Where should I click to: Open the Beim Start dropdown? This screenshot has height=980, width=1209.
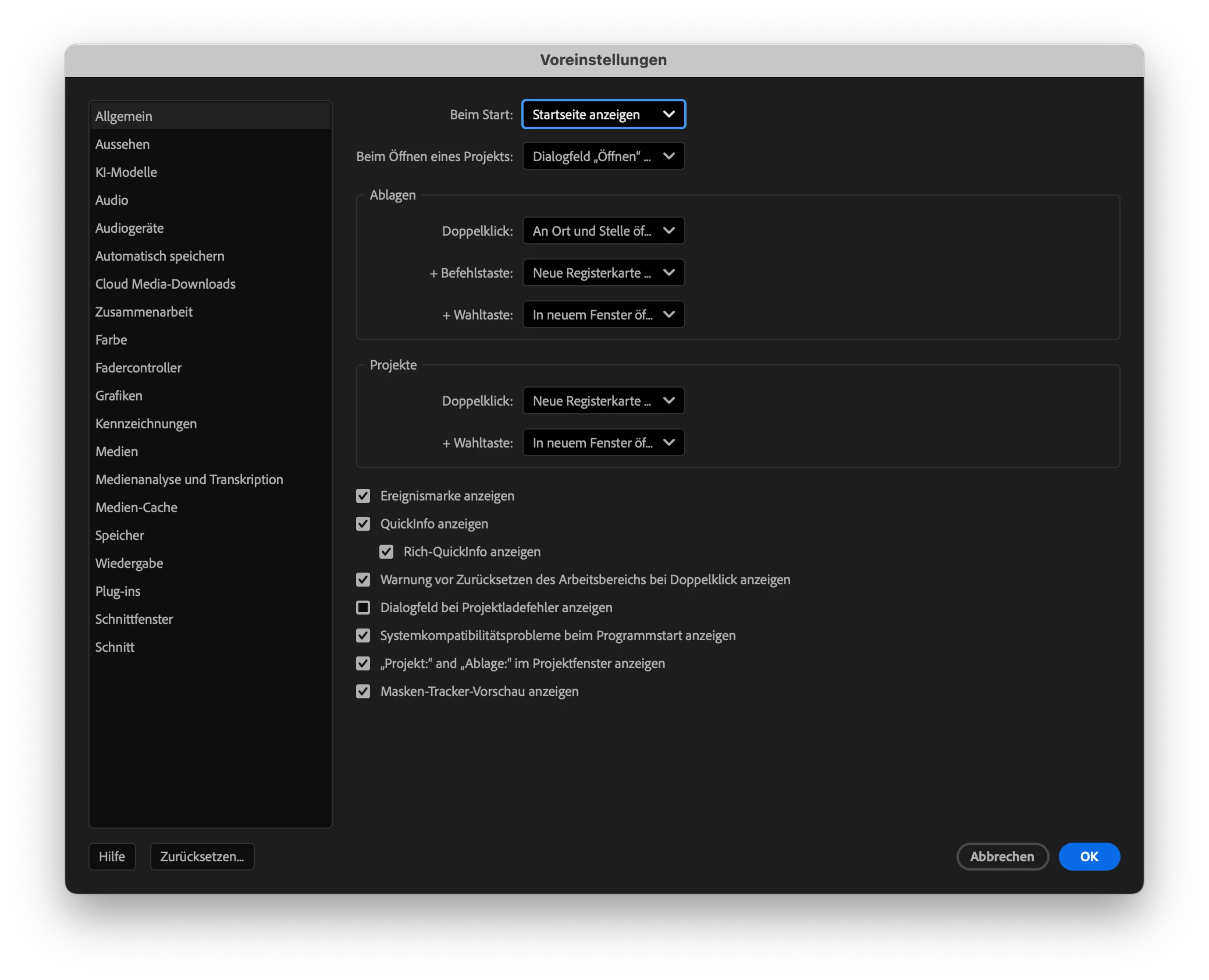tap(603, 115)
